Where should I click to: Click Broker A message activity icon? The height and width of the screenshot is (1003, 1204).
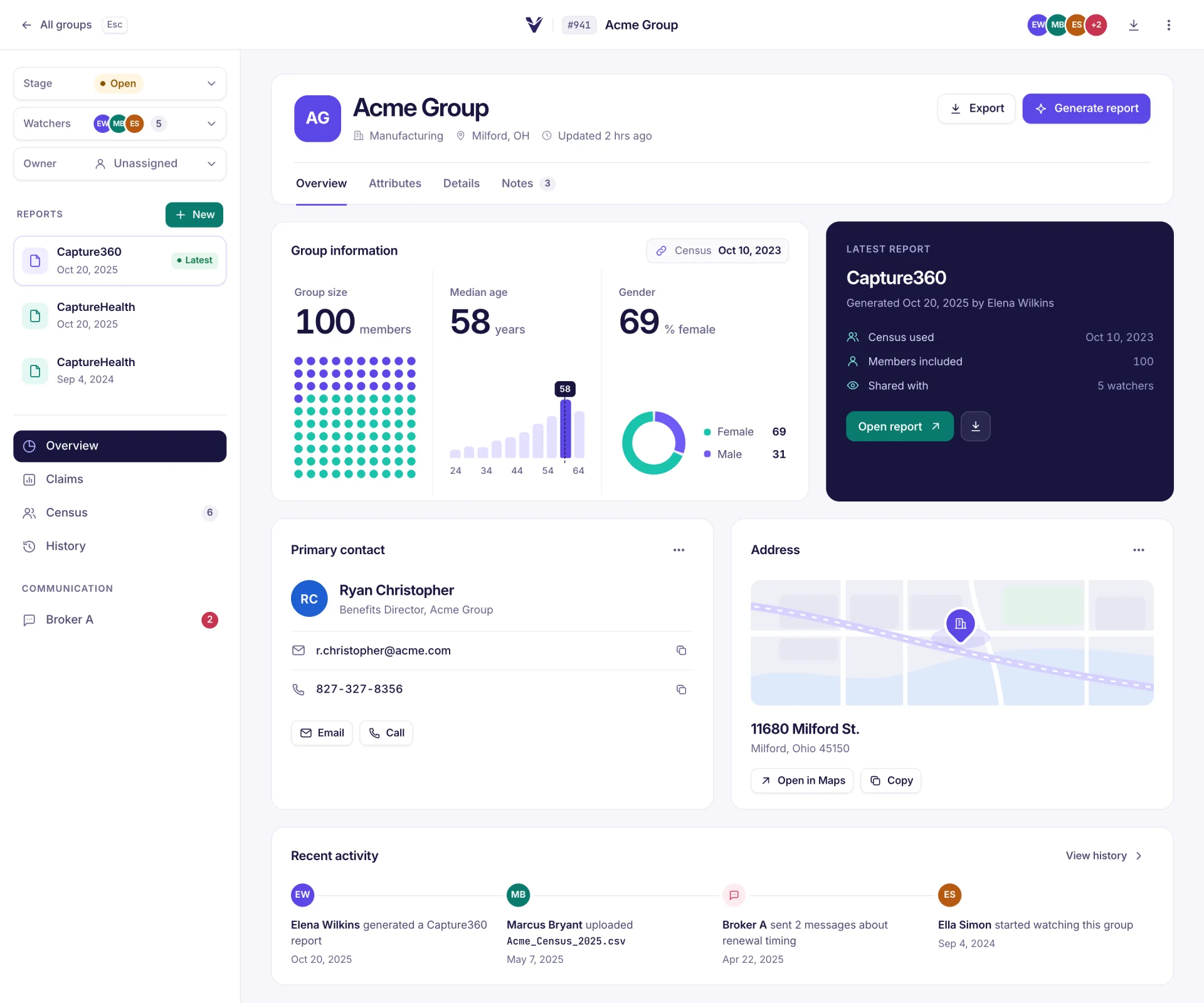point(734,895)
